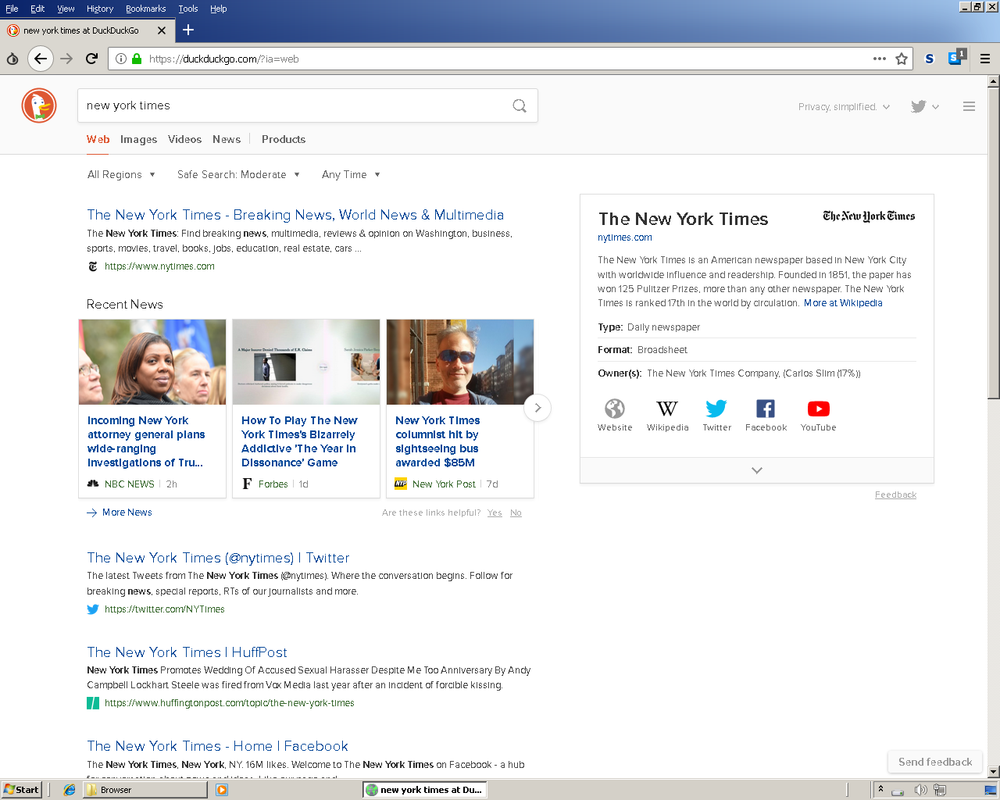
Task: Click the leftmost toolbar icon beside back button
Action: (12, 59)
